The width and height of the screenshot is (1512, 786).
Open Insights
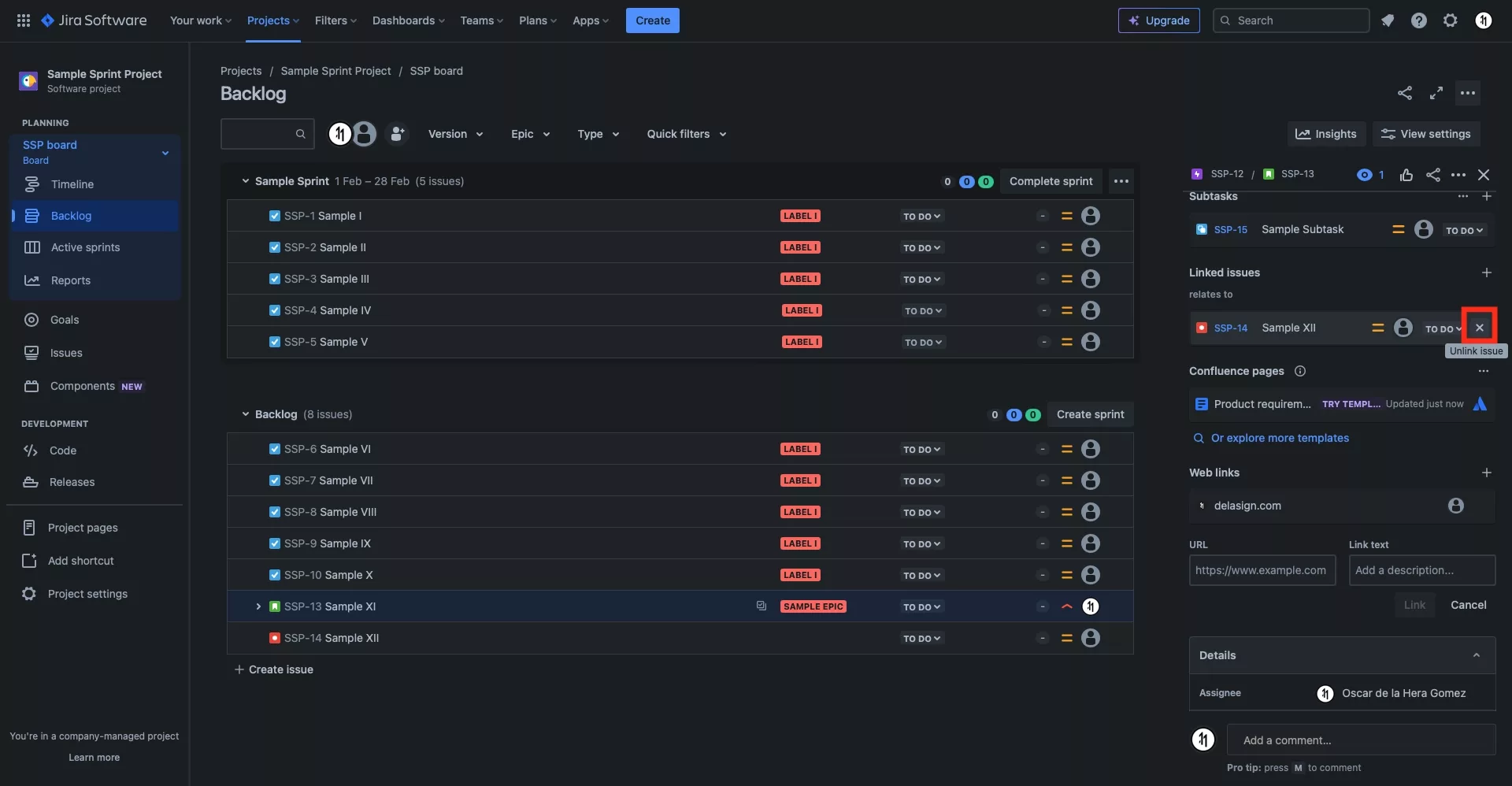1326,134
